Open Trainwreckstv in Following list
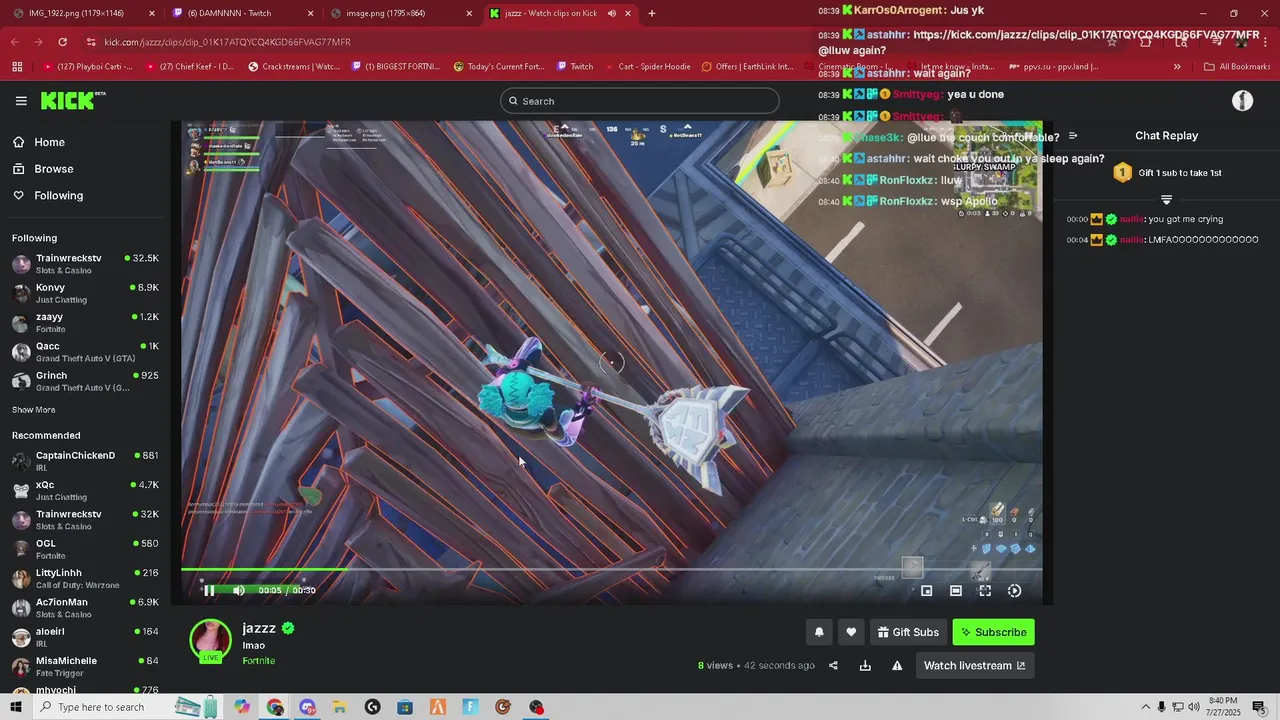The height and width of the screenshot is (720, 1280). coord(85,264)
